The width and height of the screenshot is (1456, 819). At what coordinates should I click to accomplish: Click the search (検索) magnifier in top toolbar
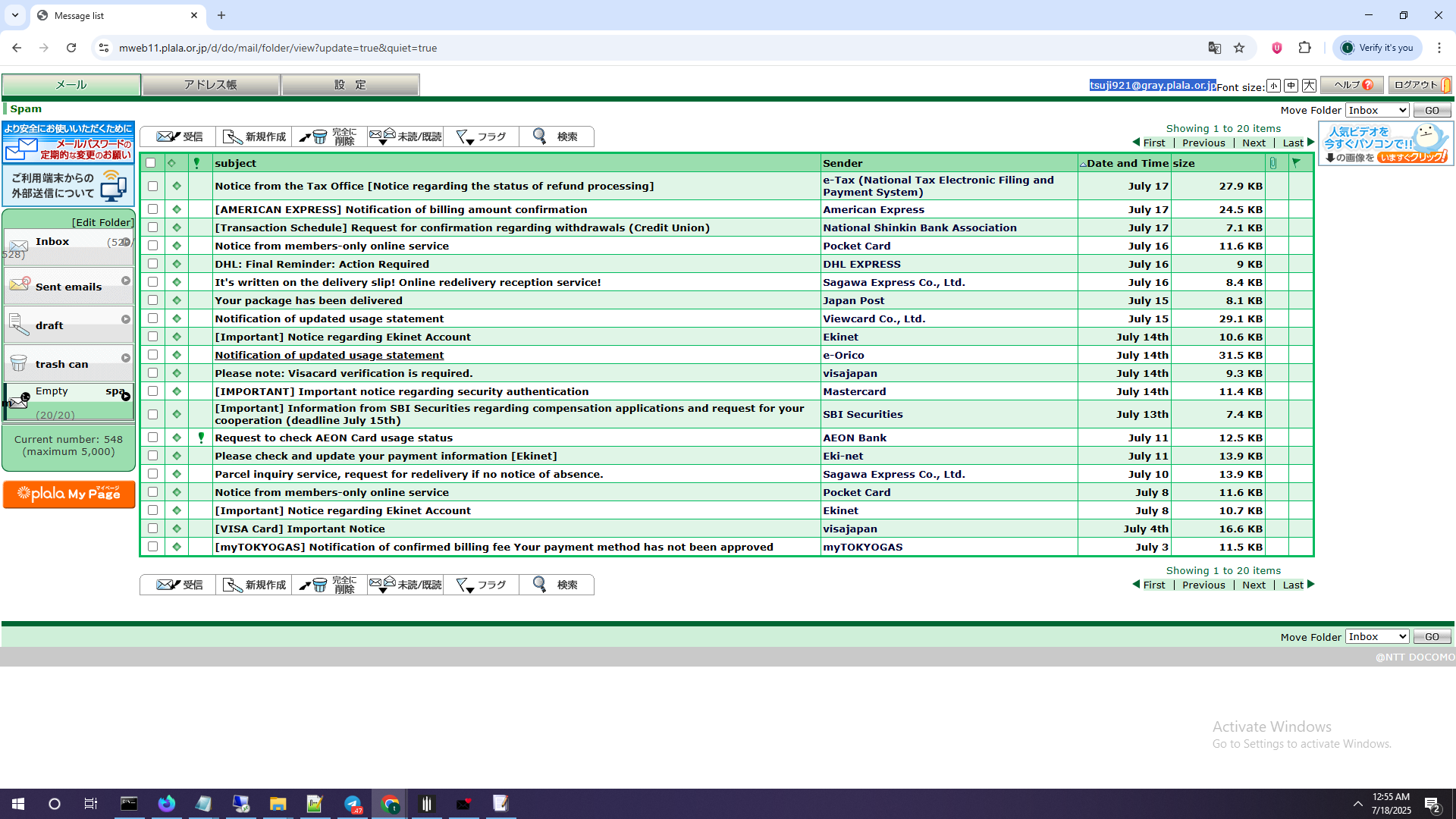[556, 136]
